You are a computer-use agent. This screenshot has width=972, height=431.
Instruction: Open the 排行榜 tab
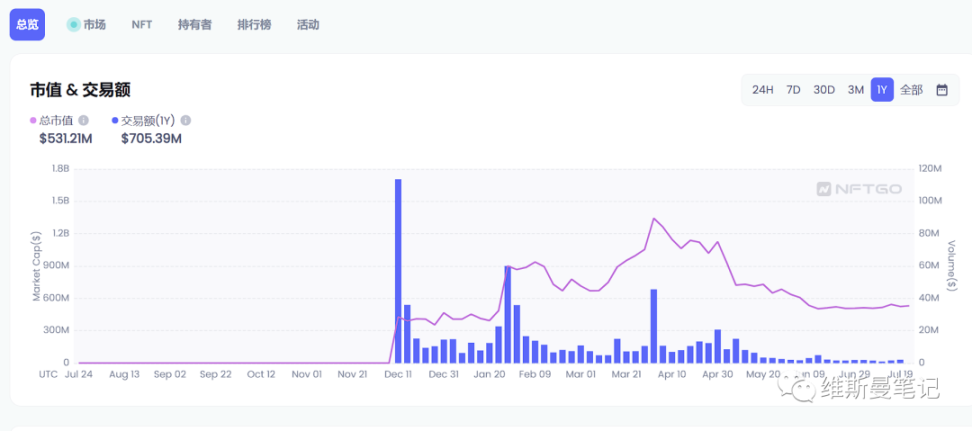[x=254, y=24]
